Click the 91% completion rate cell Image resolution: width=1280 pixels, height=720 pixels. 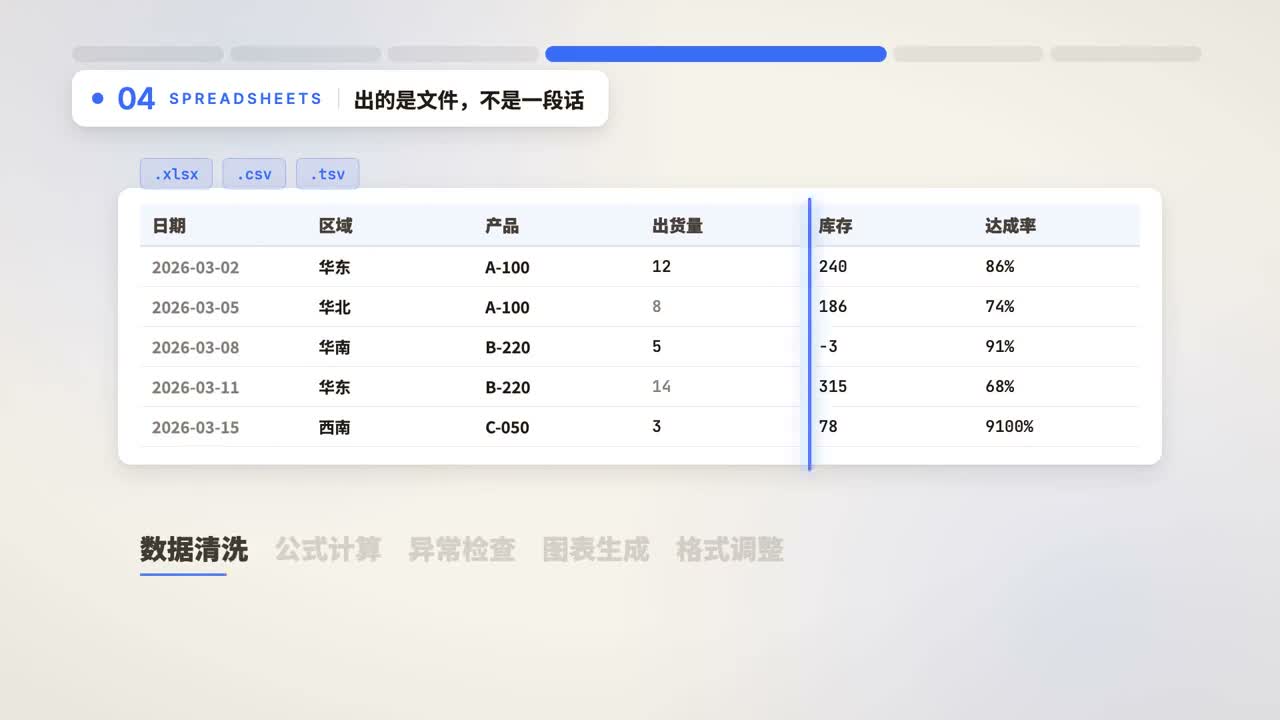(x=999, y=346)
